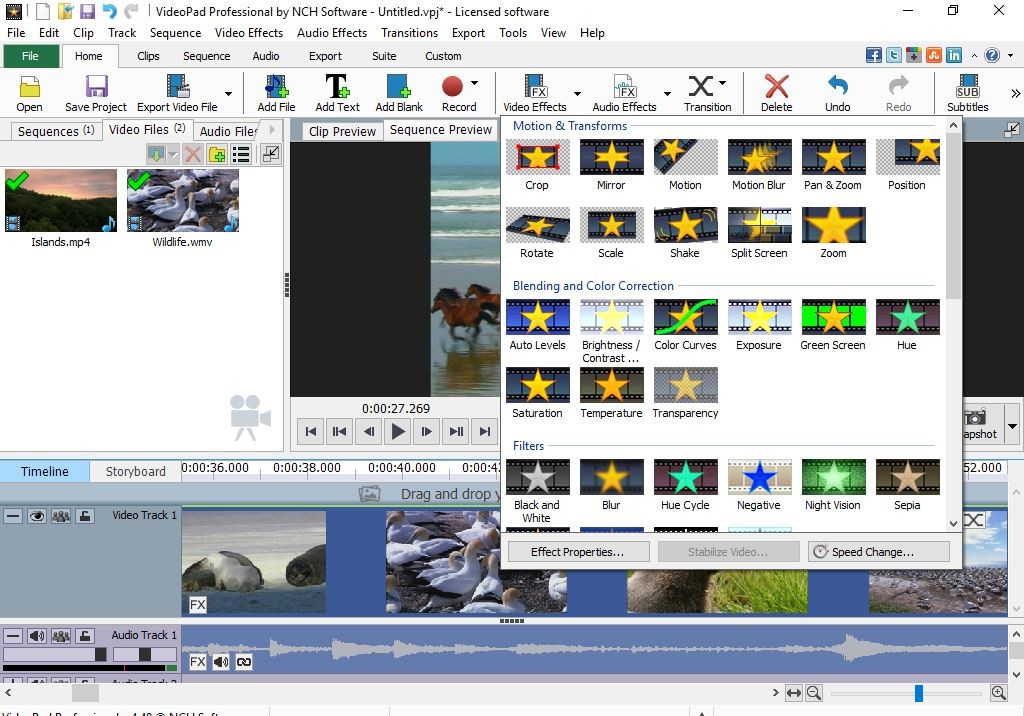Select the Split Screen effect
Image resolution: width=1024 pixels, height=716 pixels.
759,226
